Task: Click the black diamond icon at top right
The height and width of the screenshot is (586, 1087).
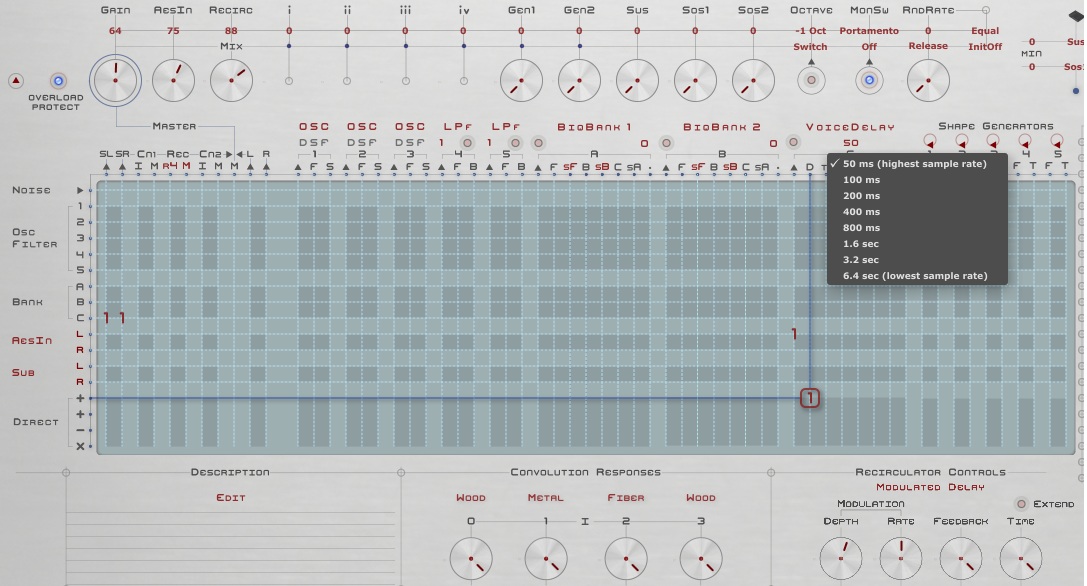Action: [1075, 16]
